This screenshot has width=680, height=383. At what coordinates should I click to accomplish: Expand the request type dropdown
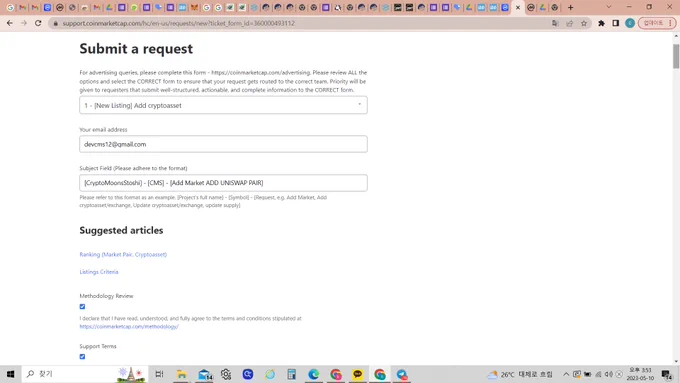pyautogui.click(x=223, y=105)
